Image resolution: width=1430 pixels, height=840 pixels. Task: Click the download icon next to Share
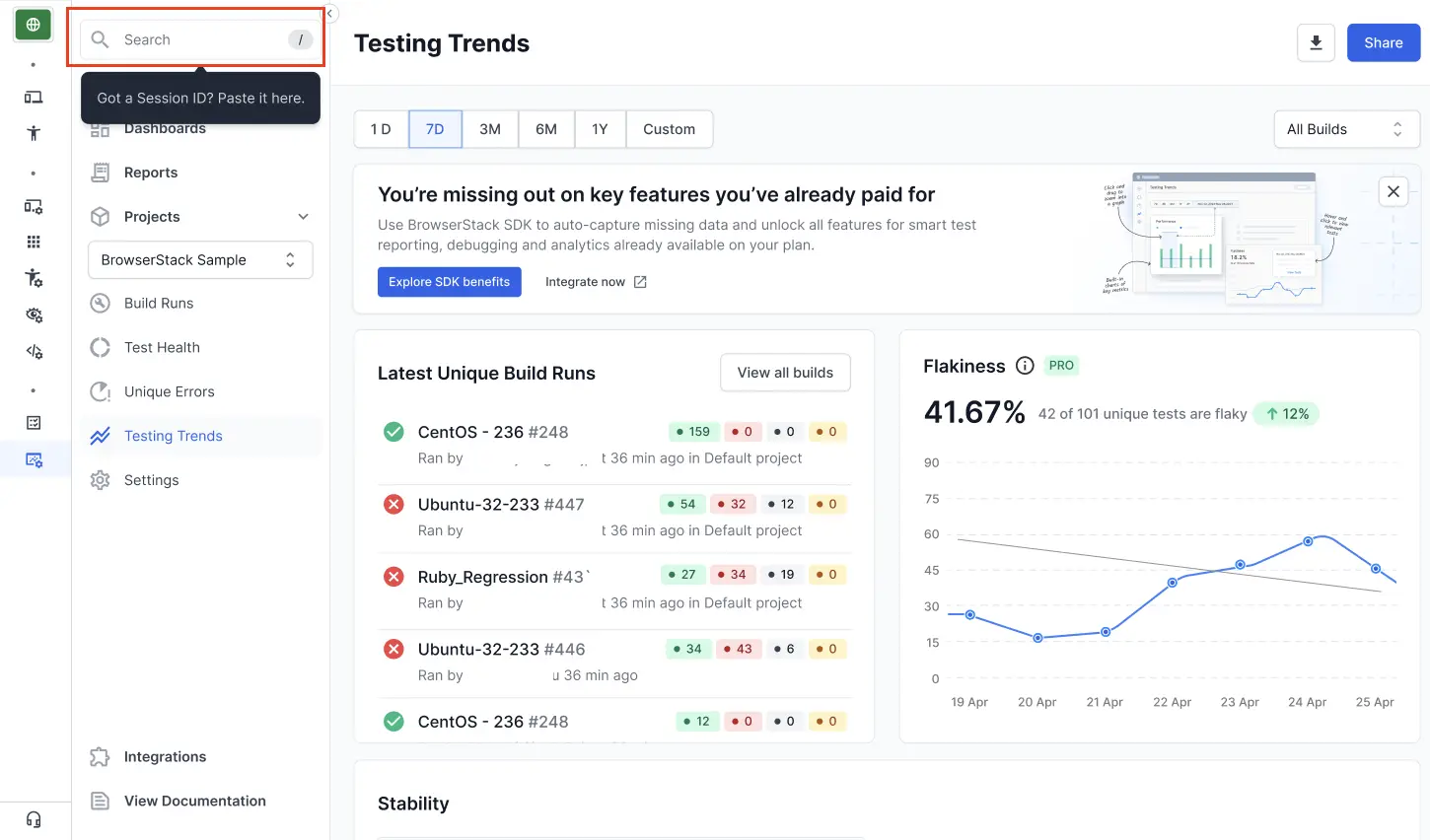coord(1316,42)
